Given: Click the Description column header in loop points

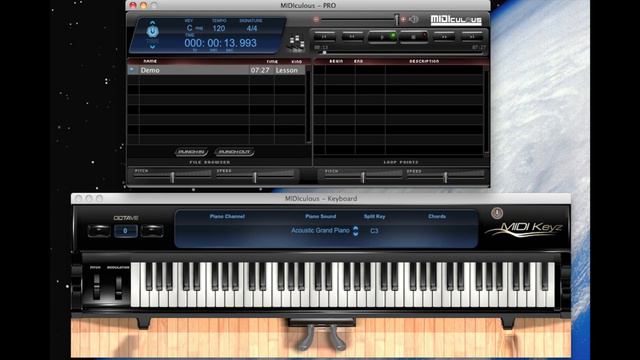Looking at the screenshot, I should pyautogui.click(x=424, y=61).
